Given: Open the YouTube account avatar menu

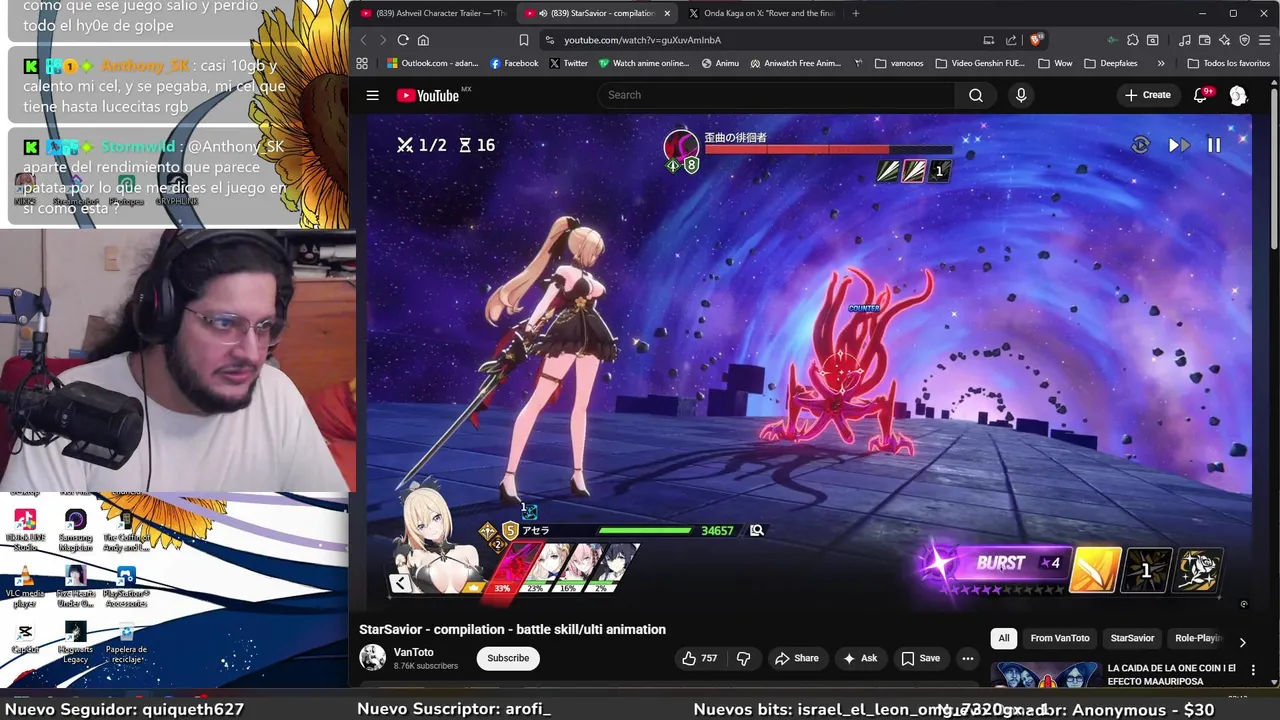Looking at the screenshot, I should coord(1238,95).
